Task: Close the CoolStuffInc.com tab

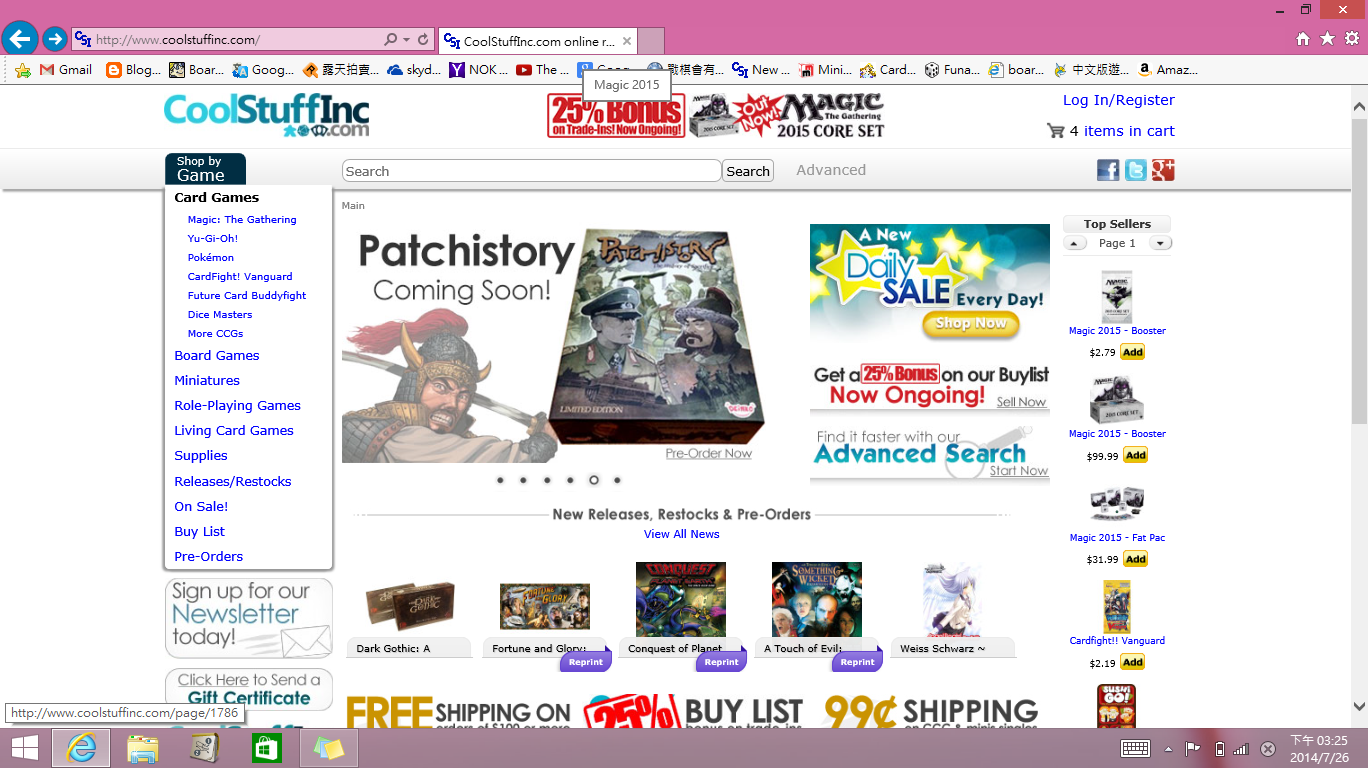Action: (x=627, y=41)
